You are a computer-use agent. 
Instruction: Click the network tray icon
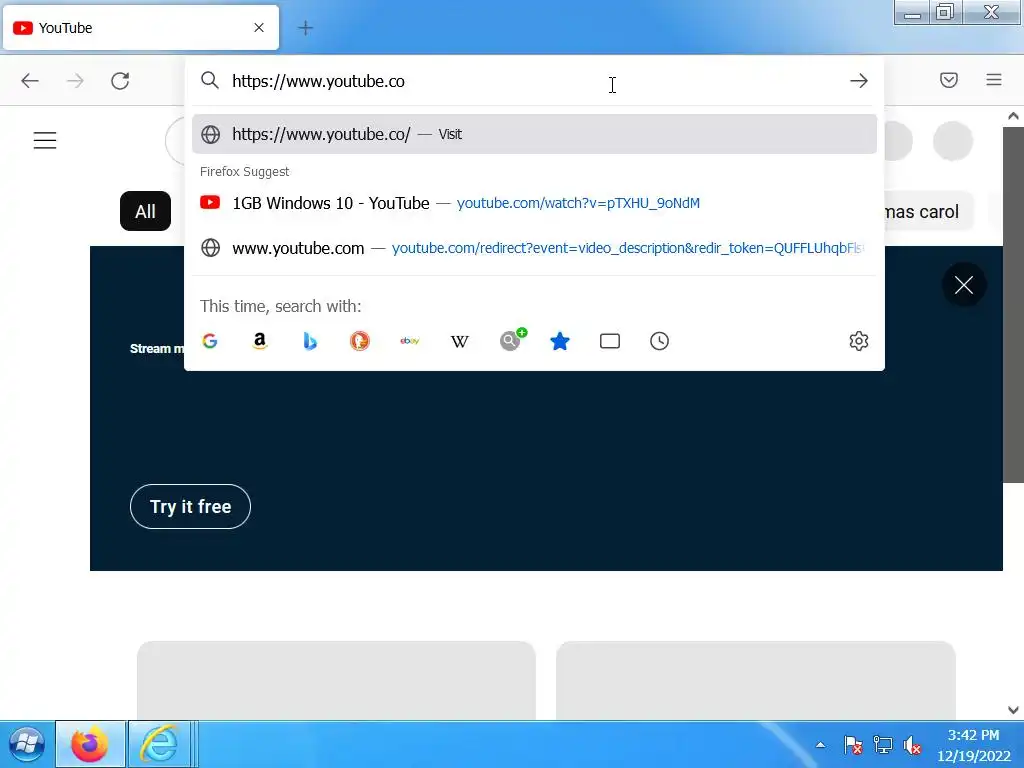(x=882, y=745)
